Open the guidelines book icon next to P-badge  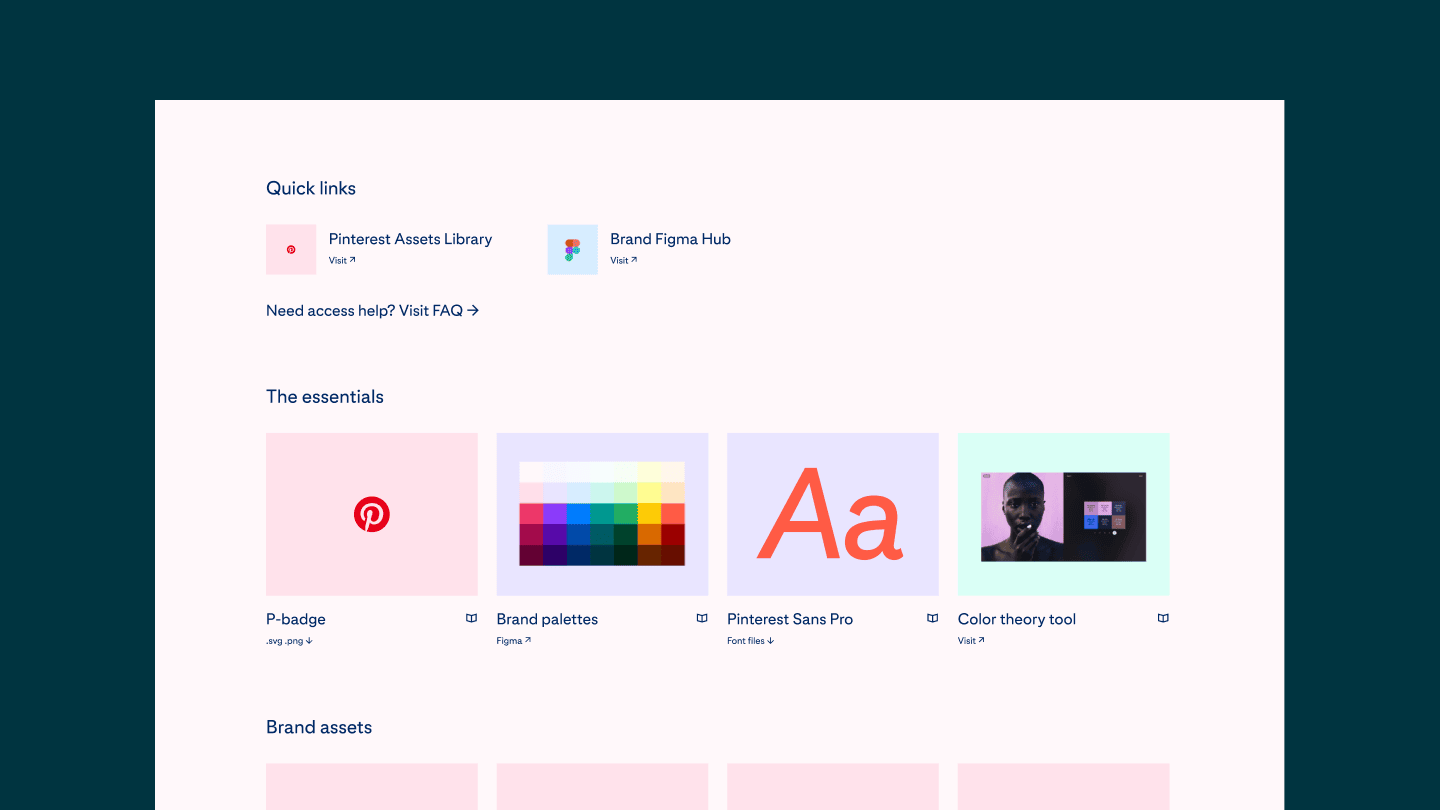[x=471, y=619]
